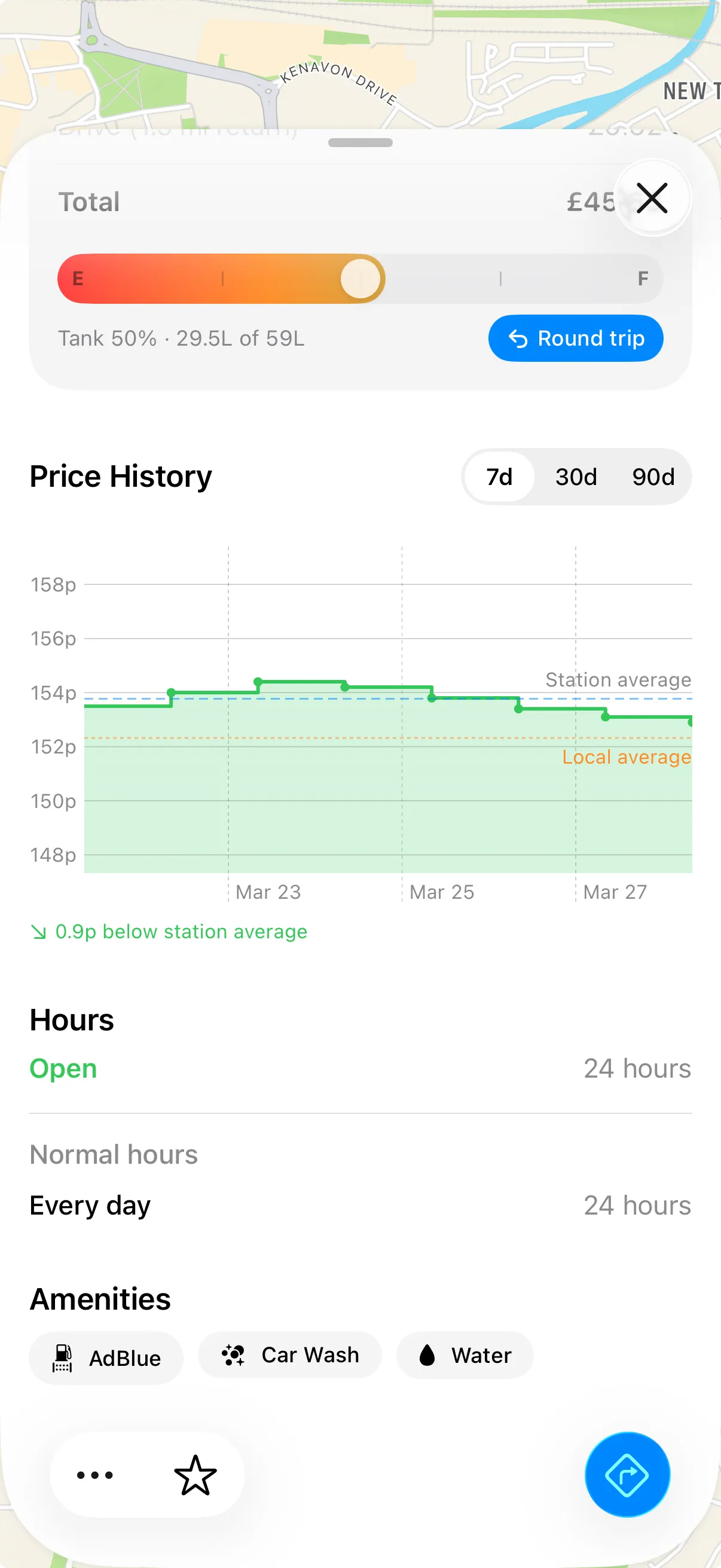The height and width of the screenshot is (1568, 721).
Task: Tap the AdBlue pump icon chip
Action: [x=106, y=1358]
